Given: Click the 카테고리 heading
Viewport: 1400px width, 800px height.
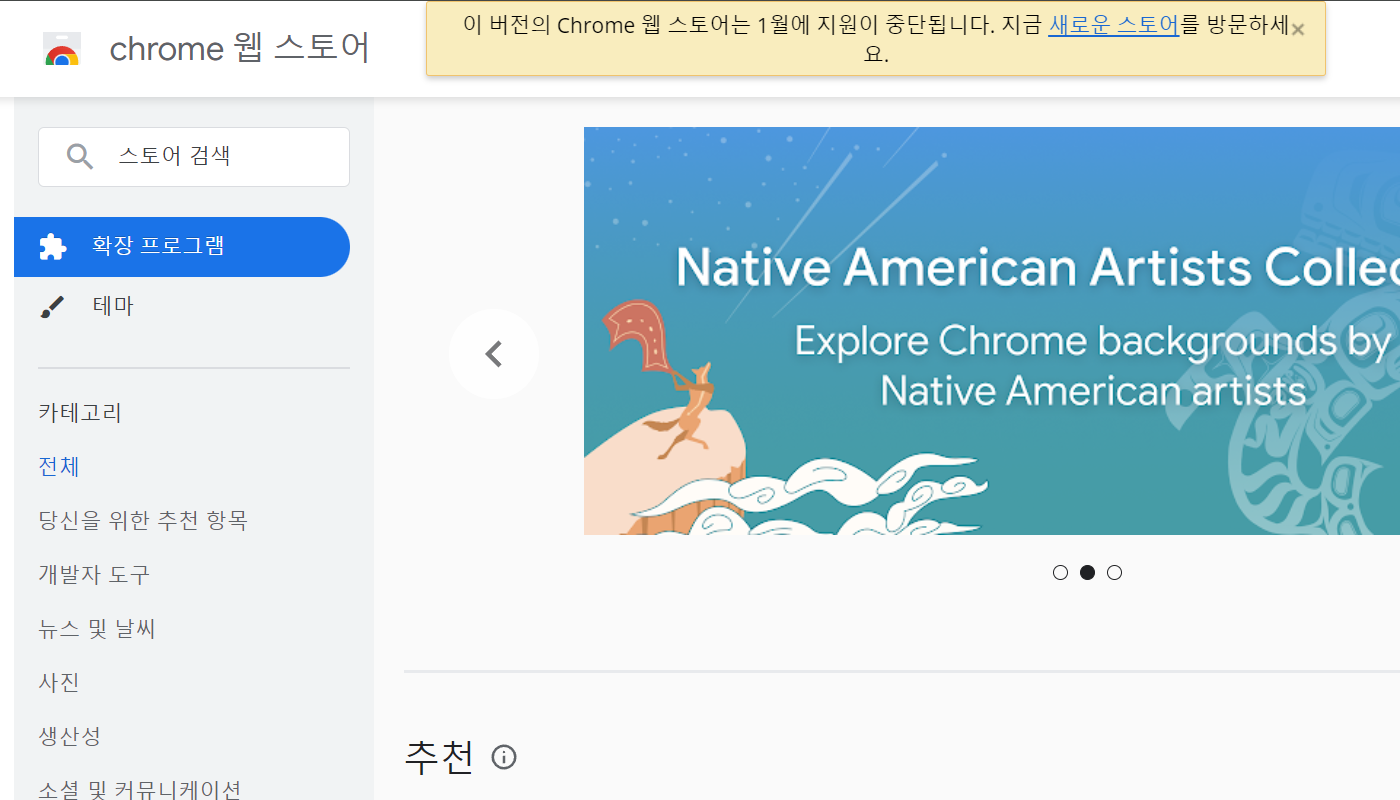Looking at the screenshot, I should click(x=80, y=412).
